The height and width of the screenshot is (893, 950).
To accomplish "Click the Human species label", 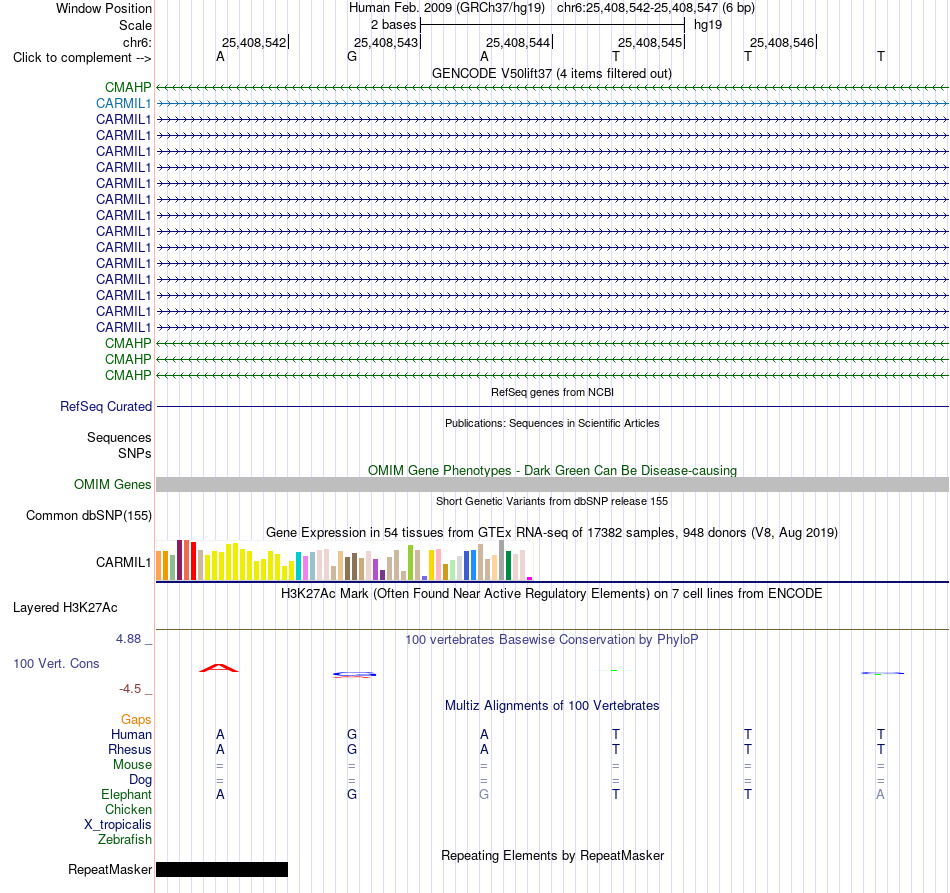I will pyautogui.click(x=131, y=734).
